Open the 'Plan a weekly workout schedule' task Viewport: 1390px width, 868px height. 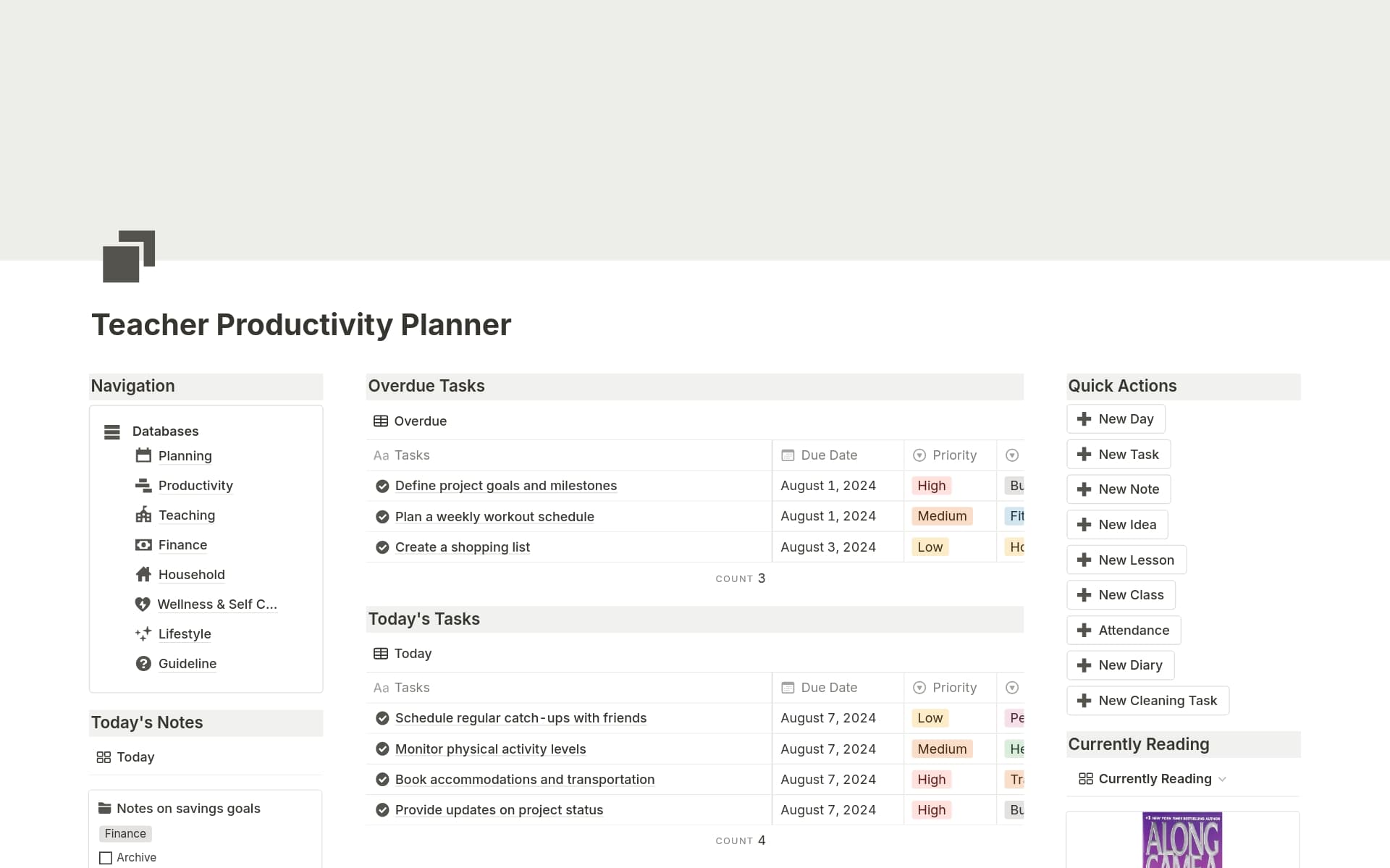click(494, 515)
